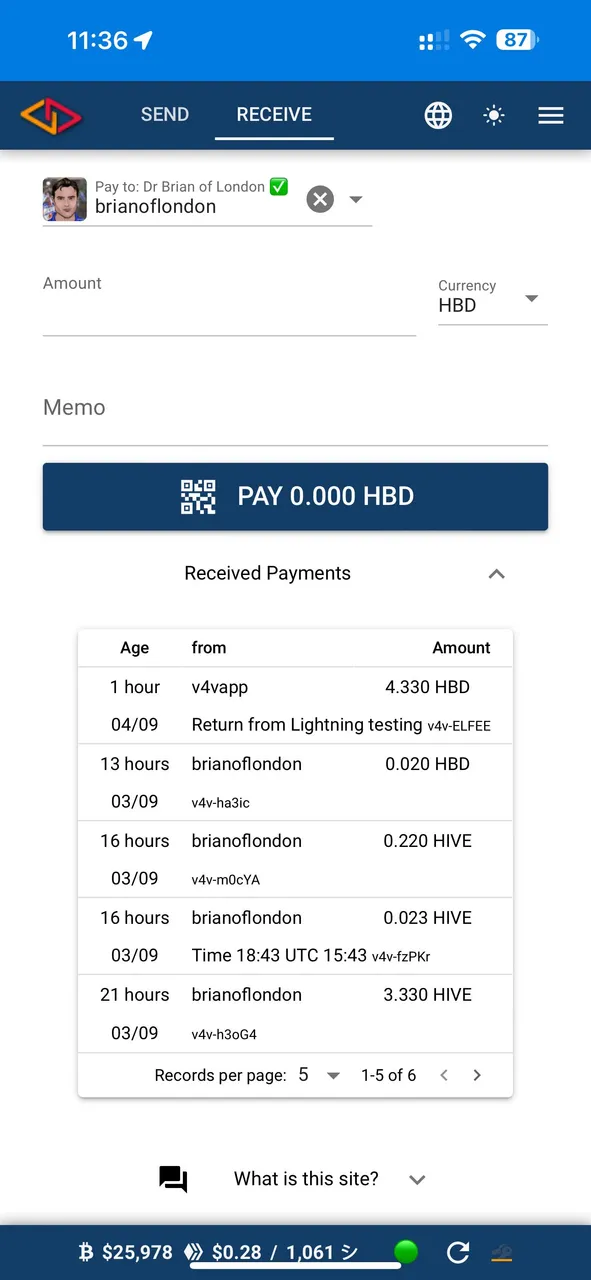Click the green status indicator dot
Viewport: 591px width, 1280px height.
point(406,1252)
